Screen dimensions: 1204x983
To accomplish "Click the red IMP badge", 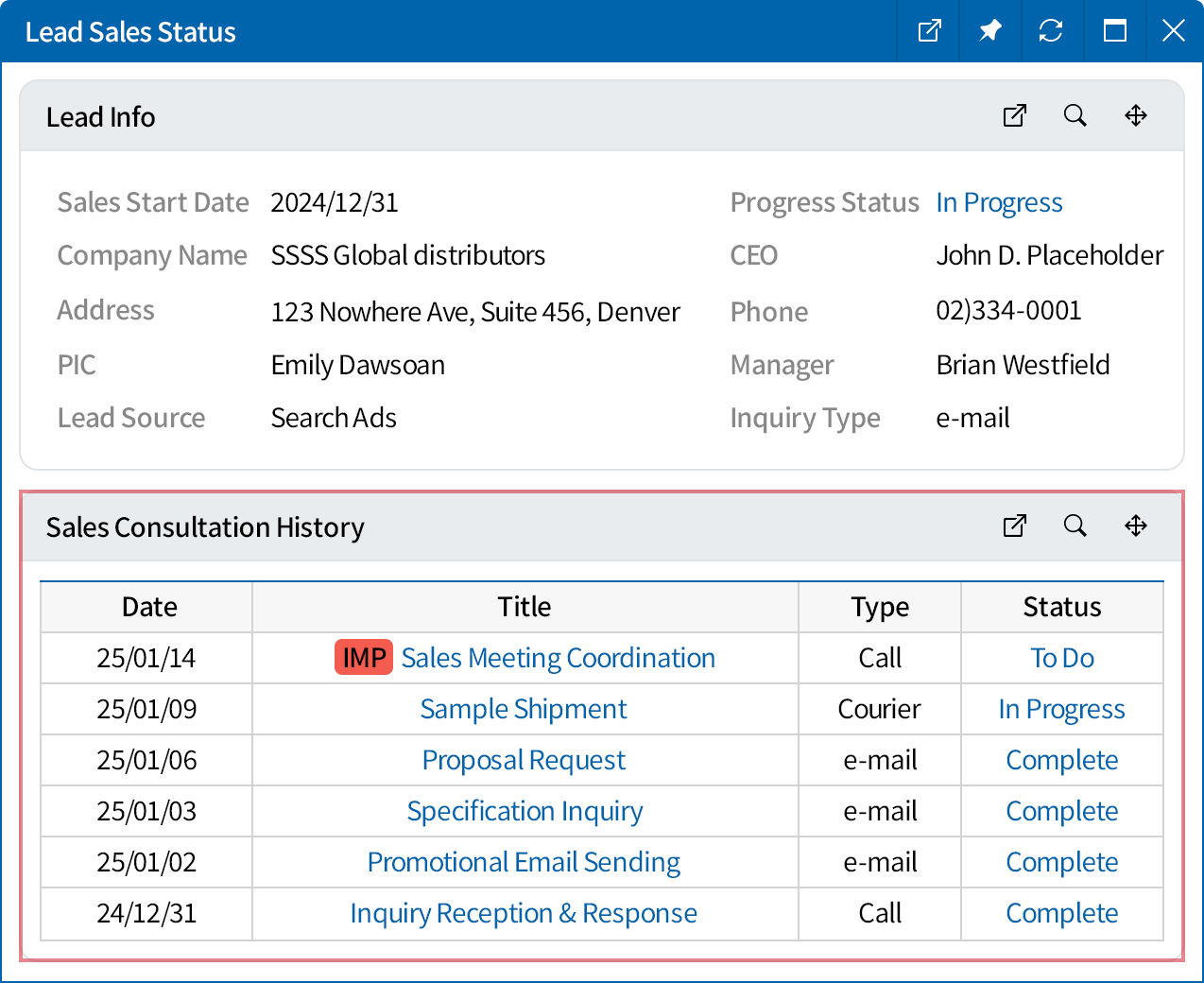I will point(364,658).
